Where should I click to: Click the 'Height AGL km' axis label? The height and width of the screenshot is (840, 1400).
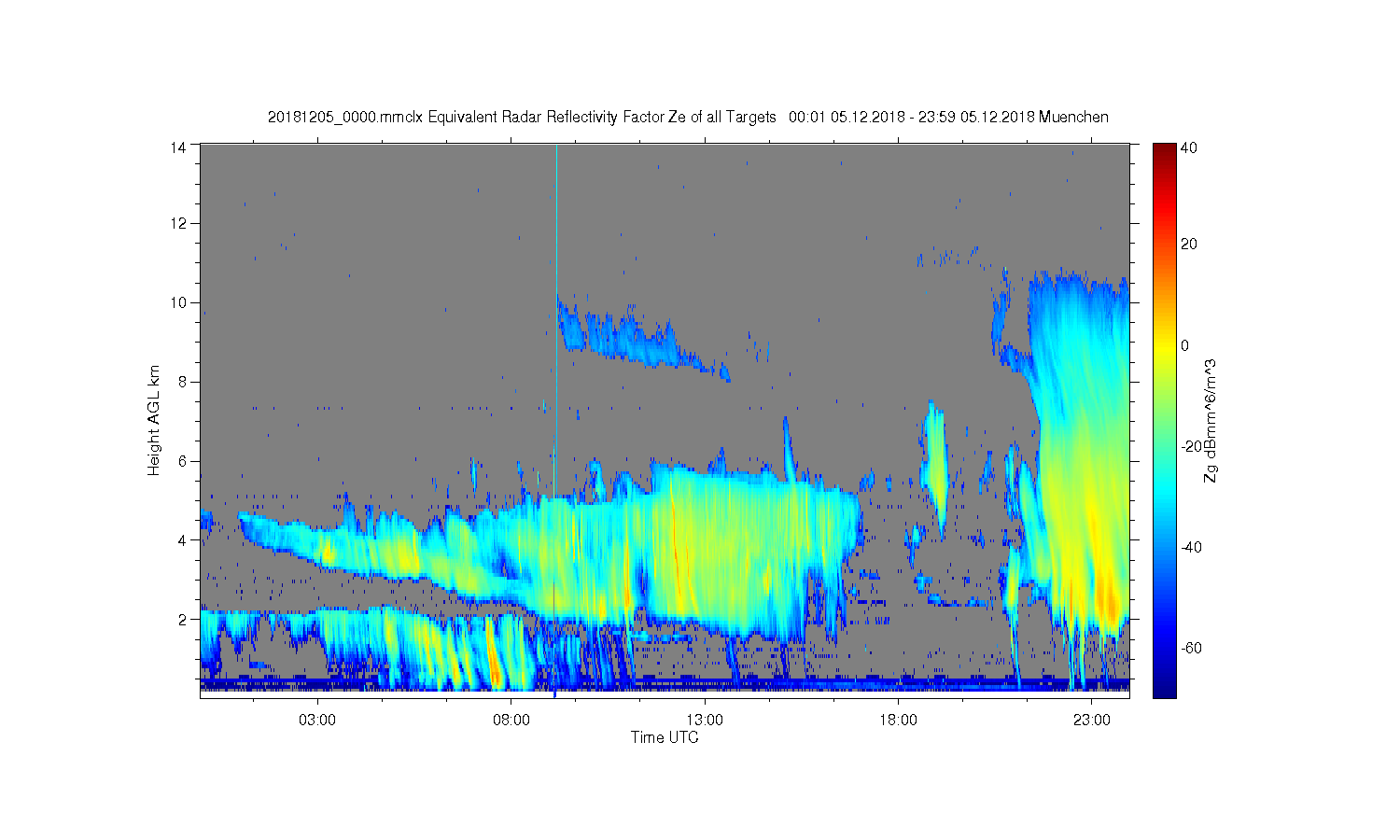point(154,420)
